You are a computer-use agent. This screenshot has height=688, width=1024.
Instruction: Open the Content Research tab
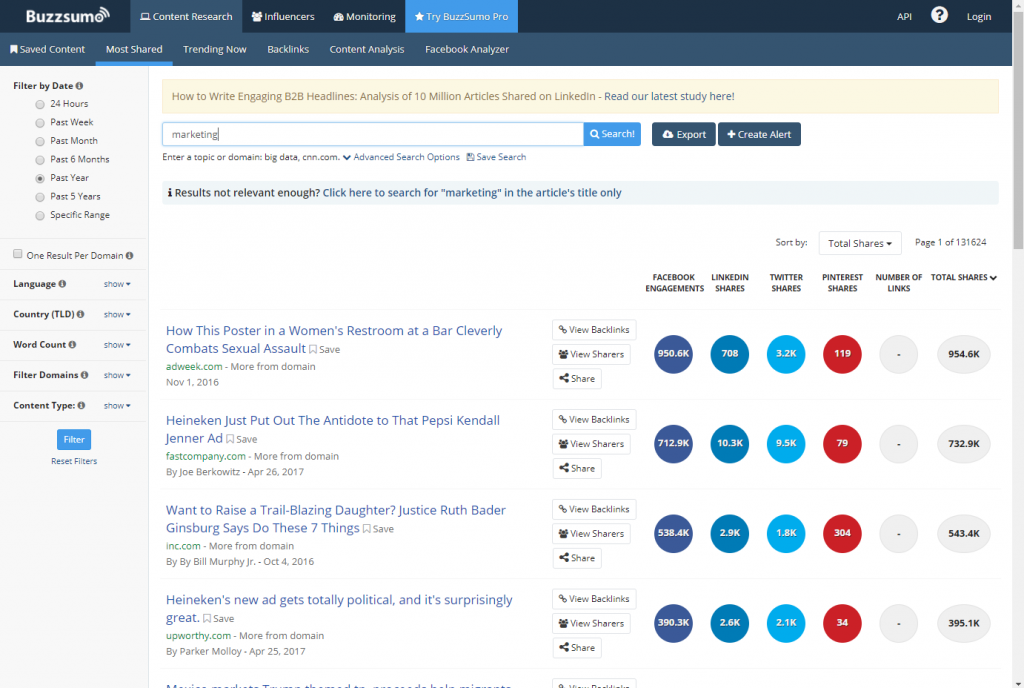[x=186, y=16]
